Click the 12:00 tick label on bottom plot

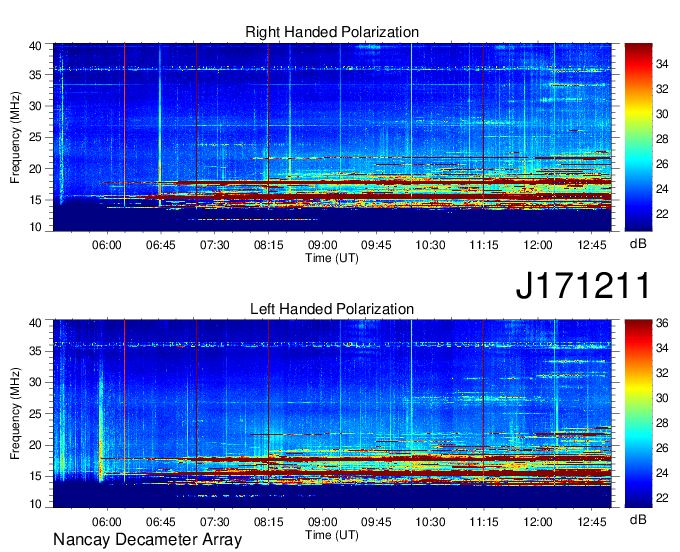click(x=538, y=522)
